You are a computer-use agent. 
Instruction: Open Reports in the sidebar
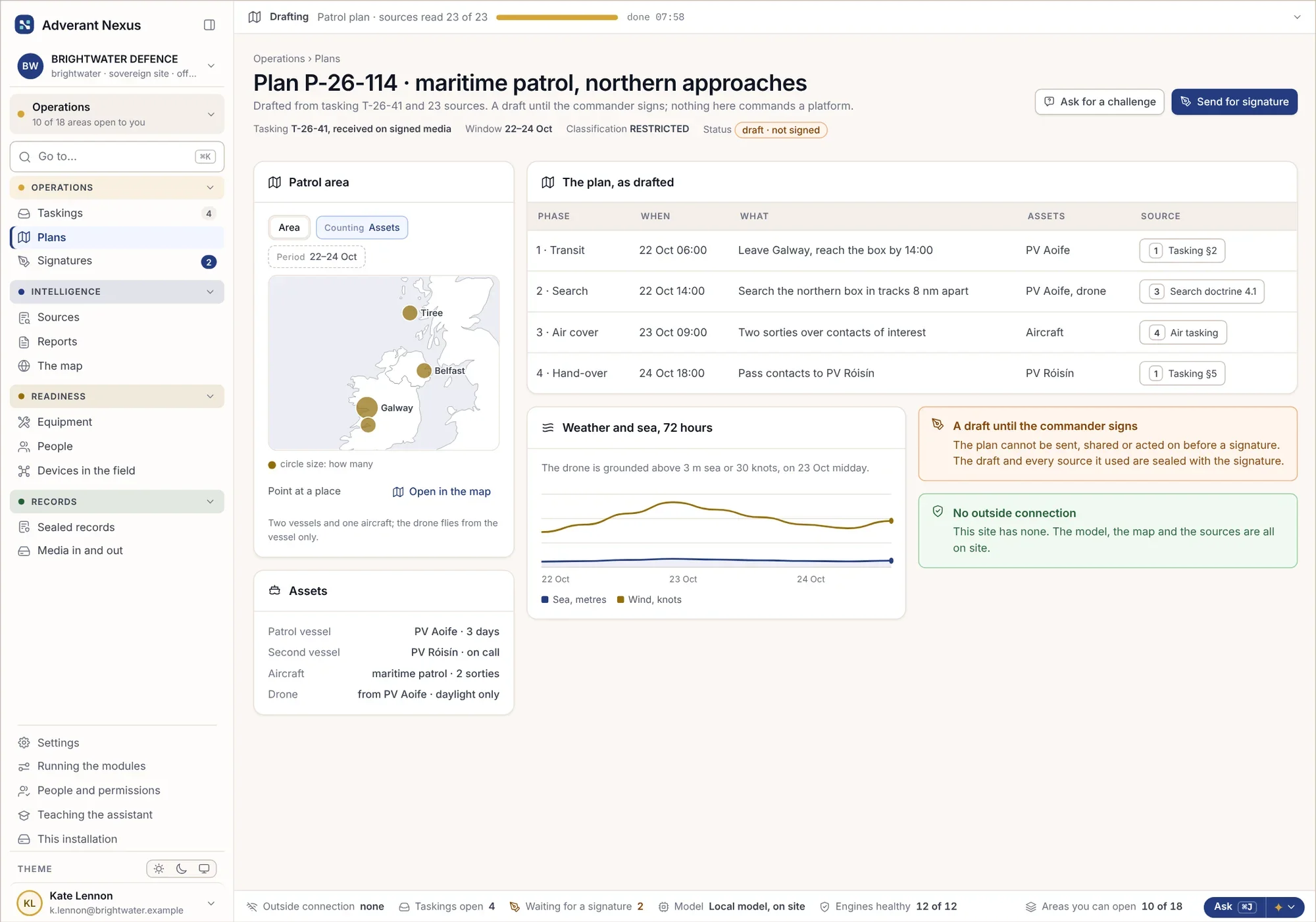(x=116, y=342)
